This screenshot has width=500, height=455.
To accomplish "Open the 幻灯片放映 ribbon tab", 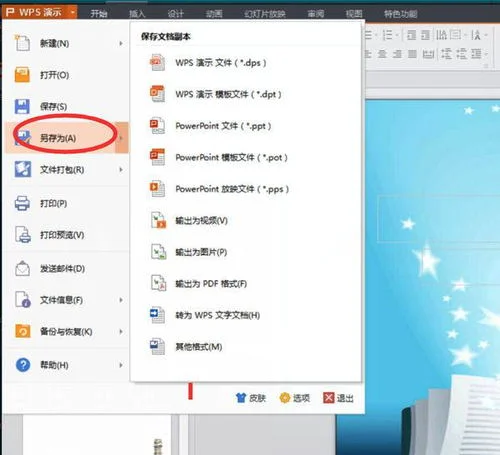I will point(265,14).
